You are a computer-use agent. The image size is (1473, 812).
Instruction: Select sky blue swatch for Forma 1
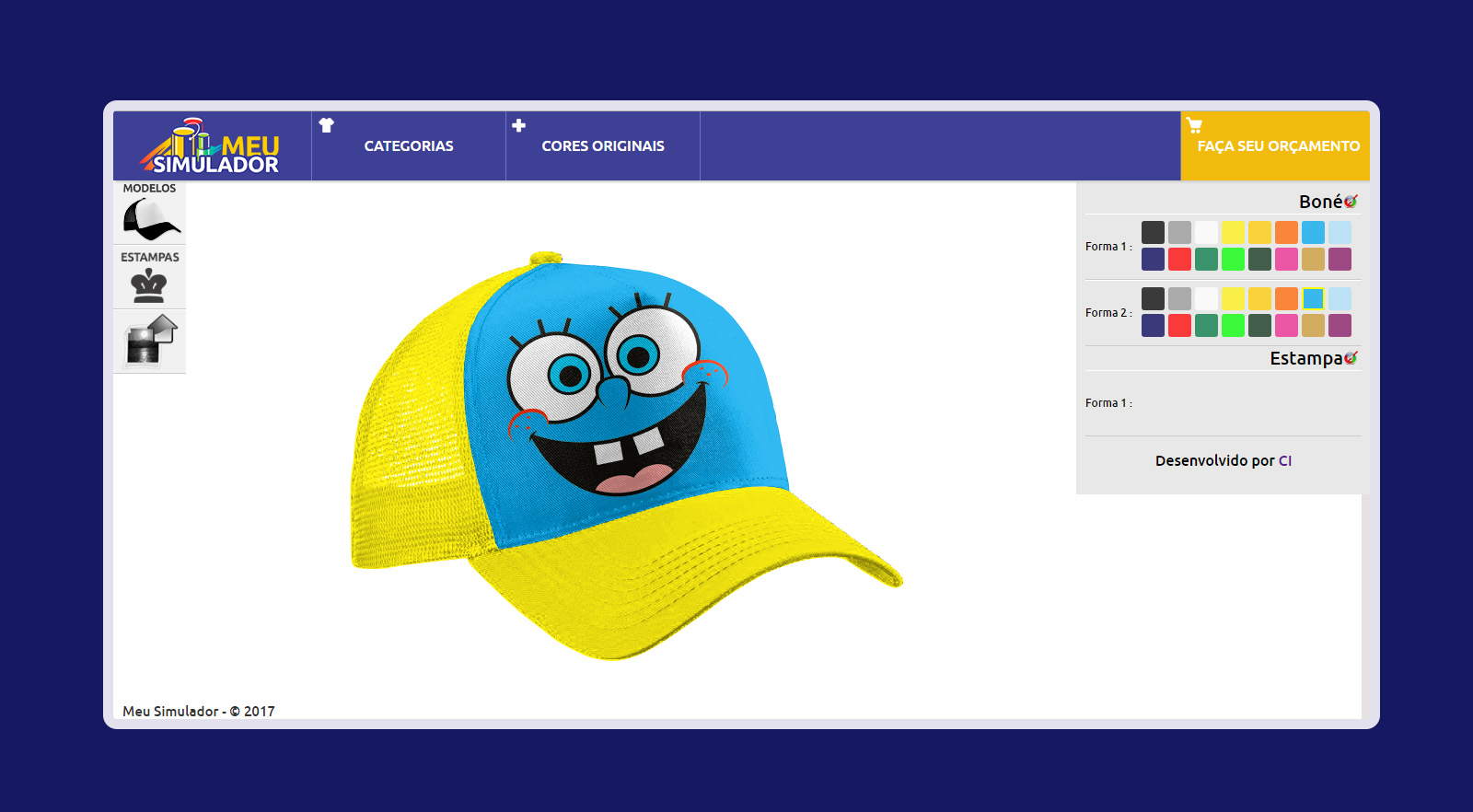1313,232
